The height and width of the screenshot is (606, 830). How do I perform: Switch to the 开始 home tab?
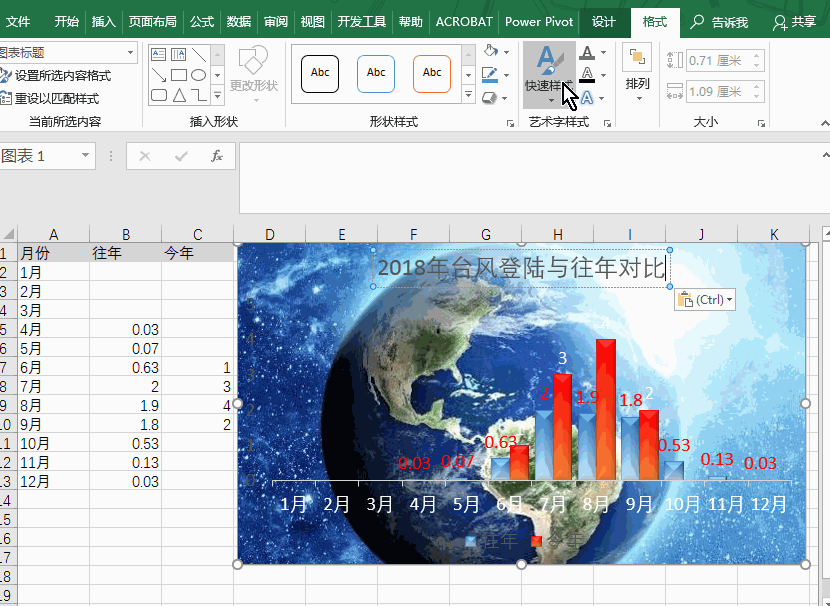[67, 22]
